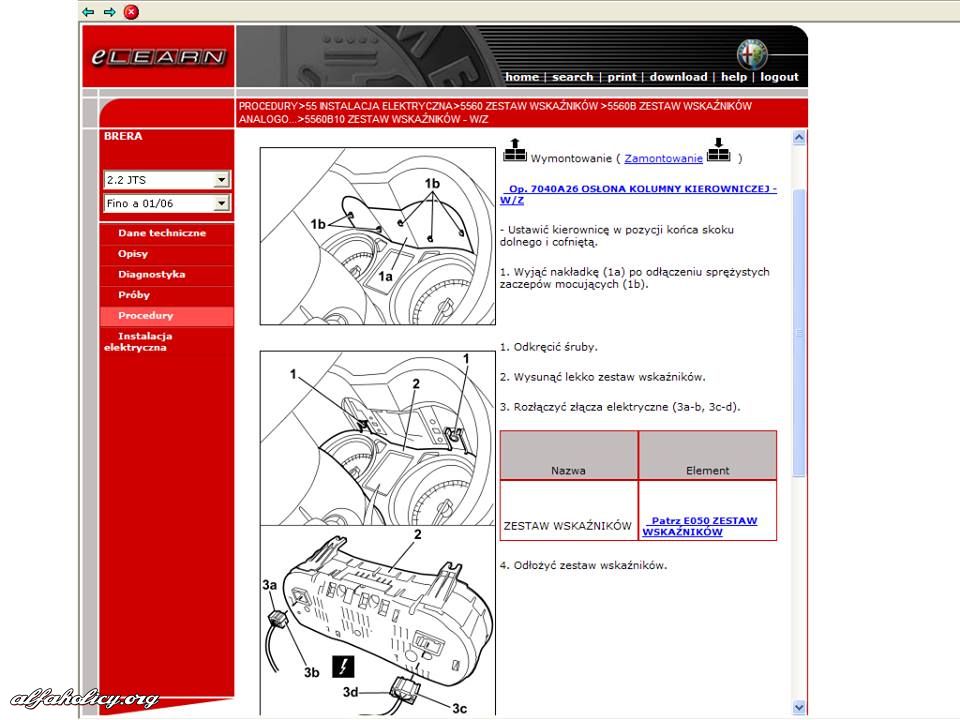Click the scrollbar up arrow
Viewport: 960px width, 720px height.
[799, 138]
